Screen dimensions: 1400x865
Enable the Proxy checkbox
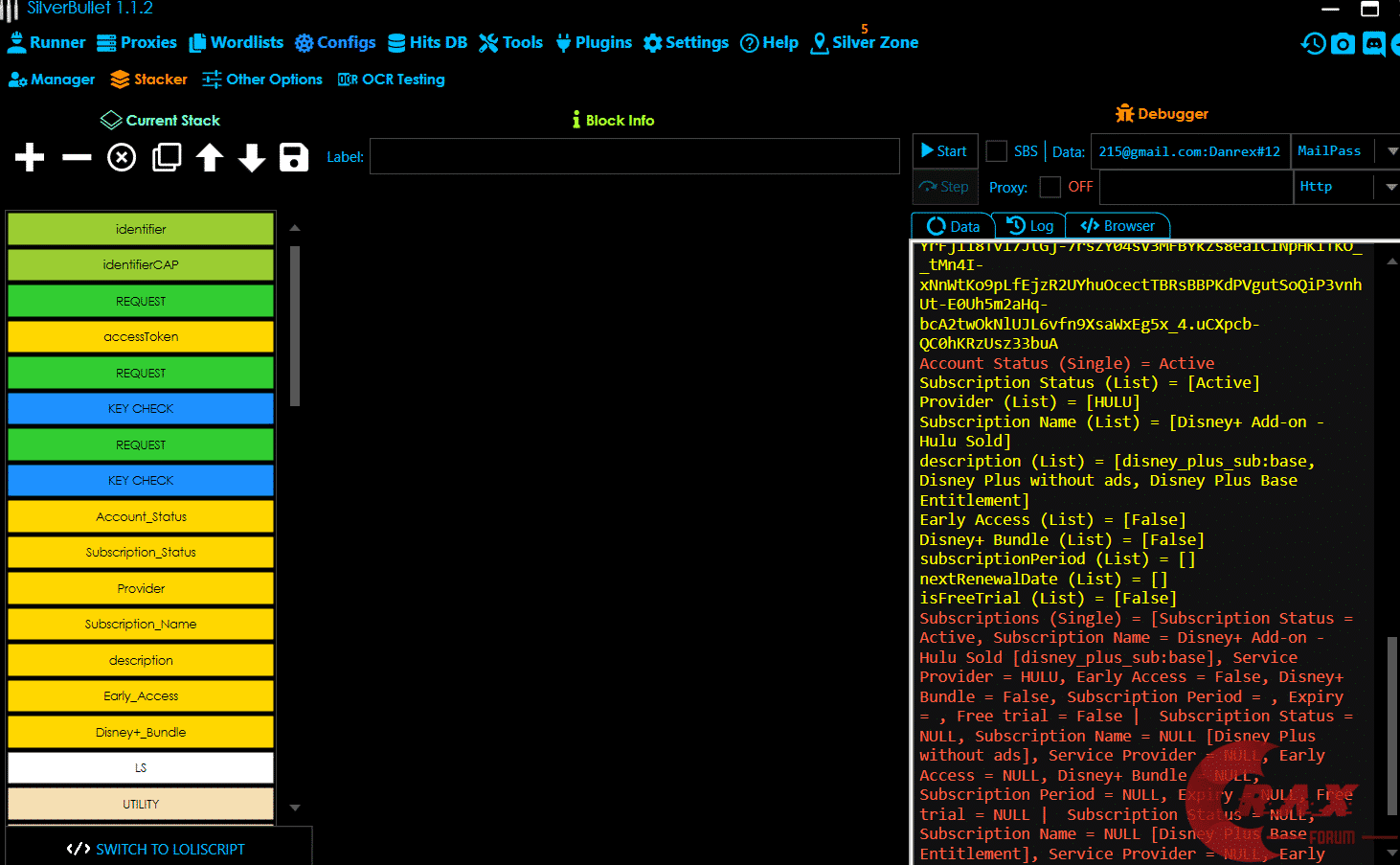pyautogui.click(x=1050, y=187)
